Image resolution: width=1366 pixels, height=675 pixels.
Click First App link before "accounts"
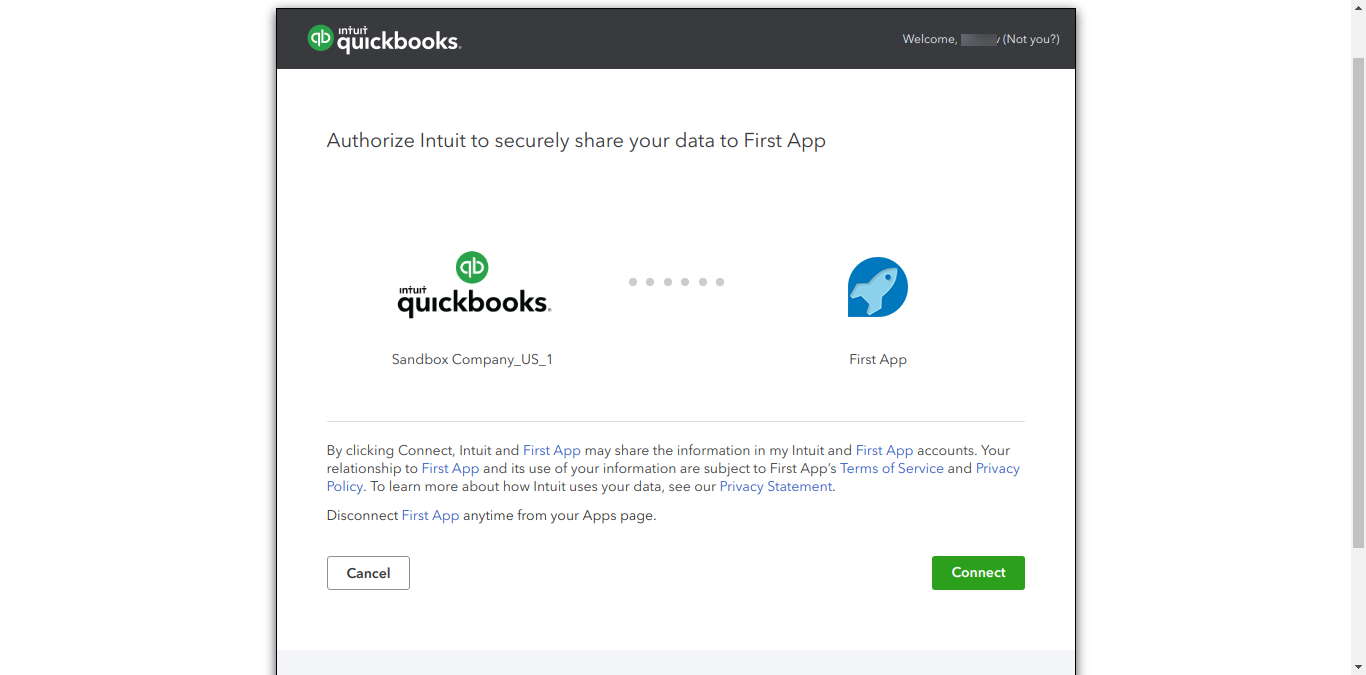(x=884, y=450)
